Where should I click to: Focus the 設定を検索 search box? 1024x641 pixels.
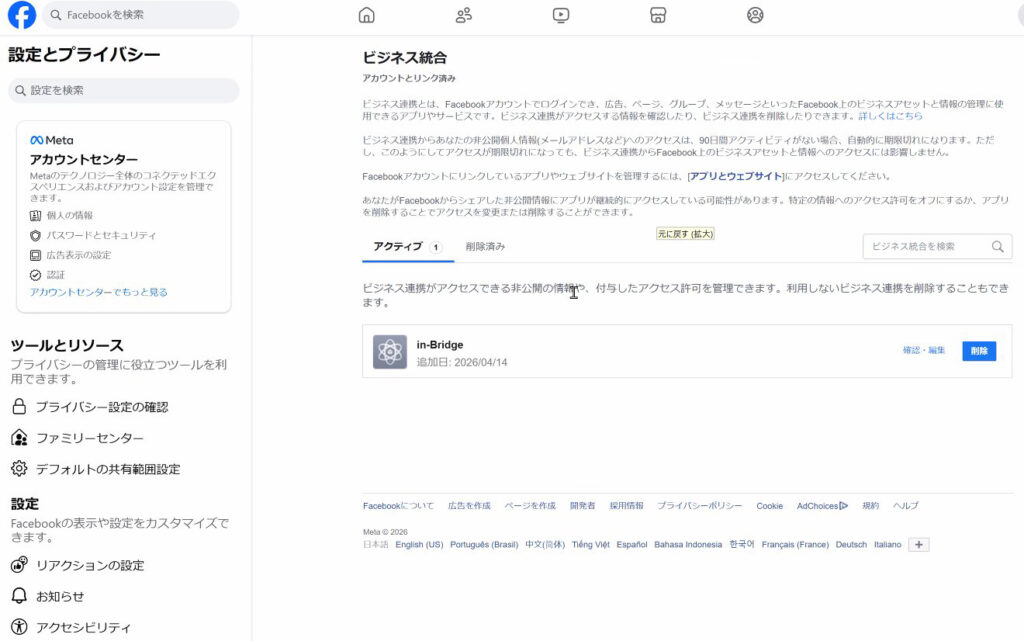(125, 90)
